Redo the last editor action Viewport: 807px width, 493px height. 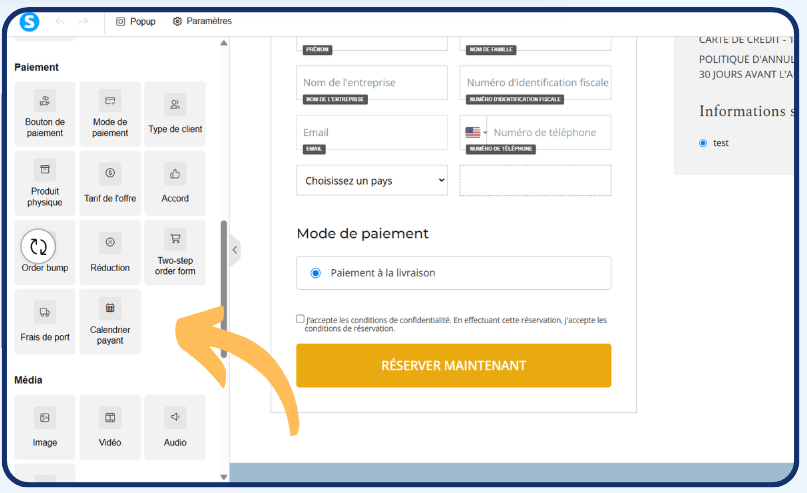83,22
